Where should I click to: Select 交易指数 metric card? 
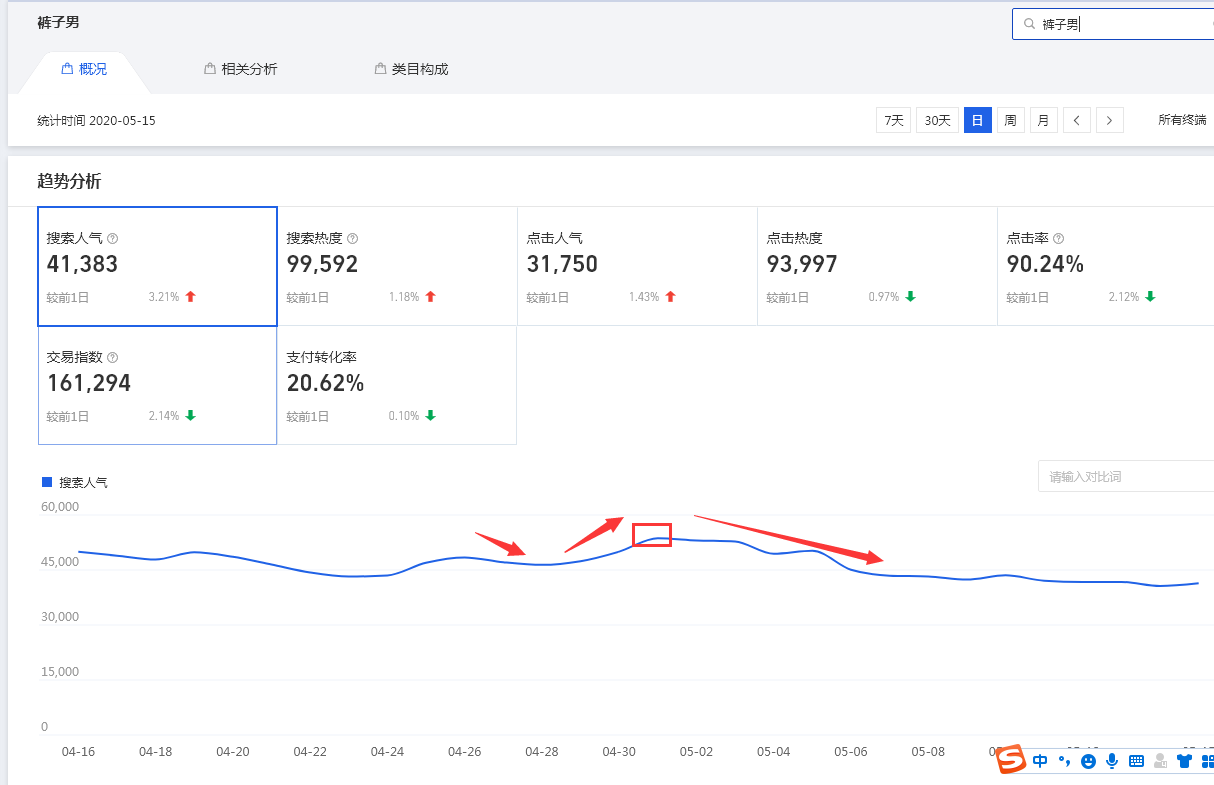point(157,385)
